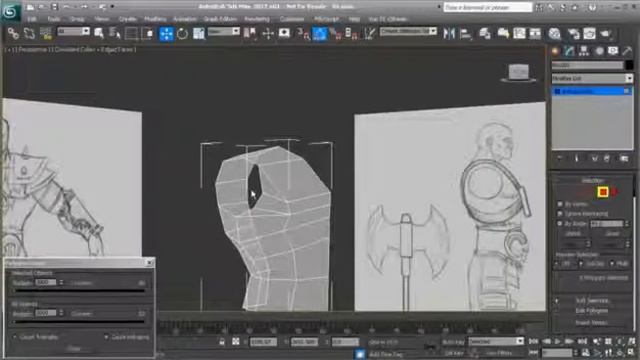Viewport: 640px width, 360px height.
Task: Open the Modifiers menu
Action: click(155, 19)
